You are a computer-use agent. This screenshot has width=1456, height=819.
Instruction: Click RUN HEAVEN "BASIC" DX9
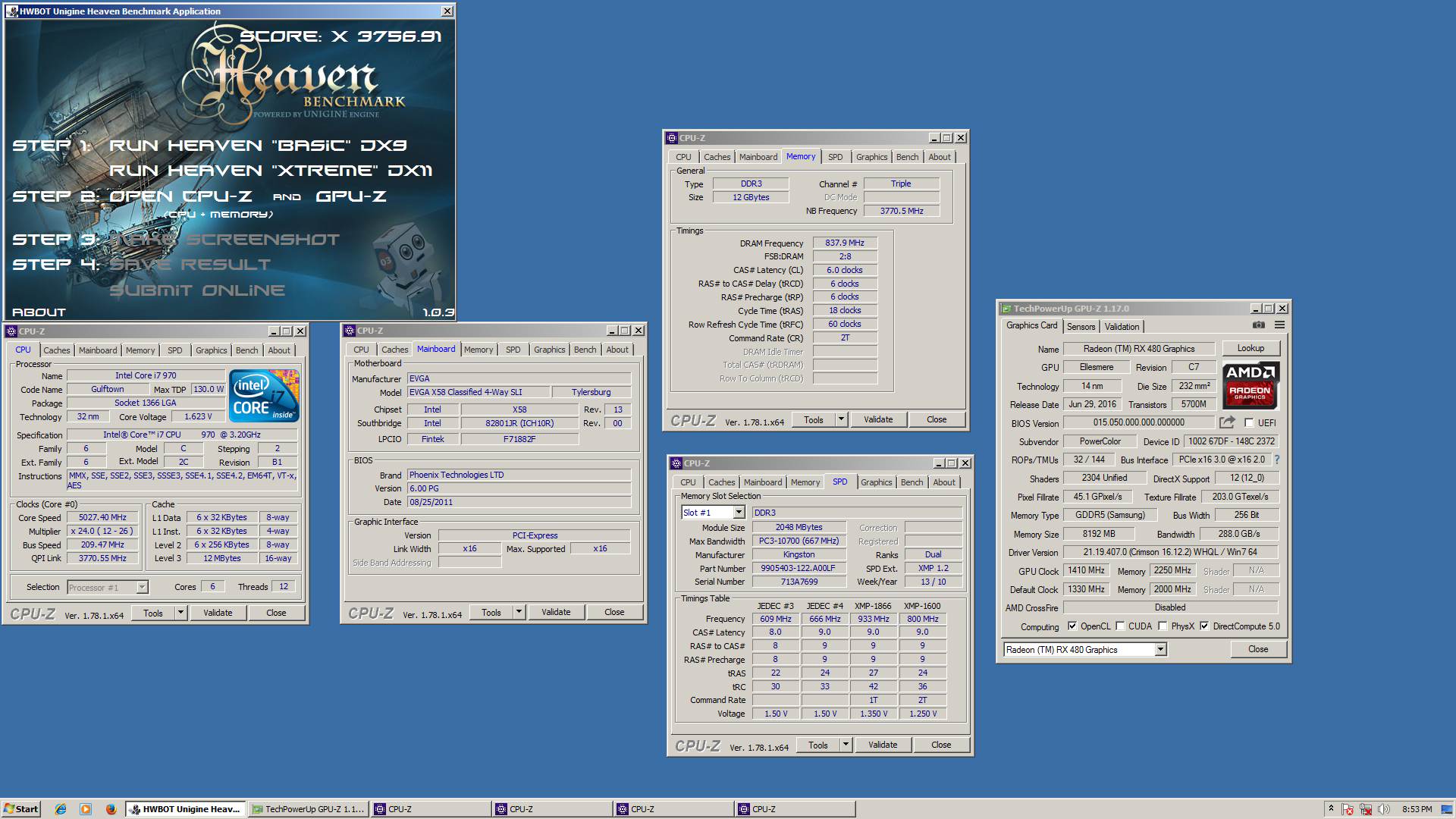point(258,146)
